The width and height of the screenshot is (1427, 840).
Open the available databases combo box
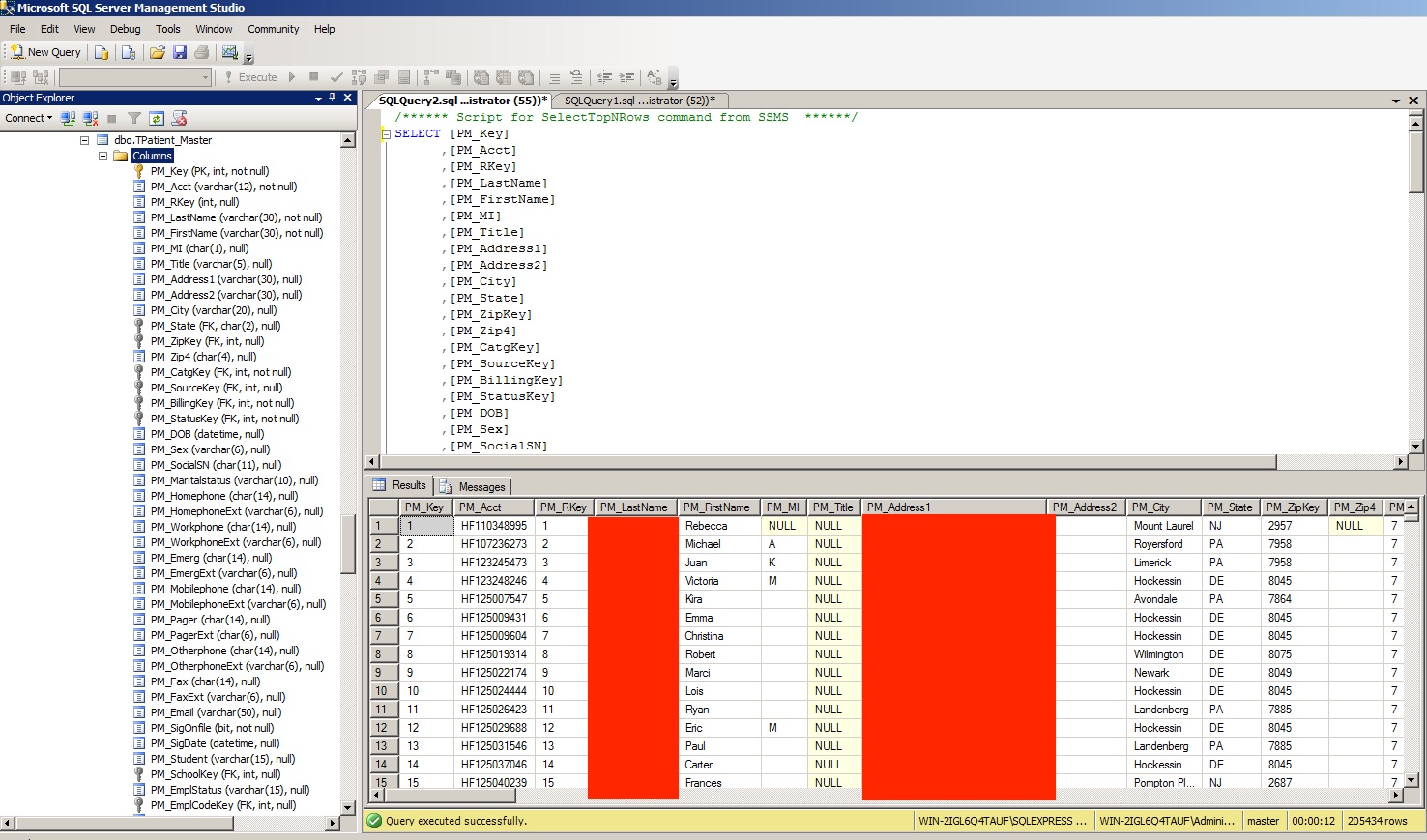tap(134, 76)
